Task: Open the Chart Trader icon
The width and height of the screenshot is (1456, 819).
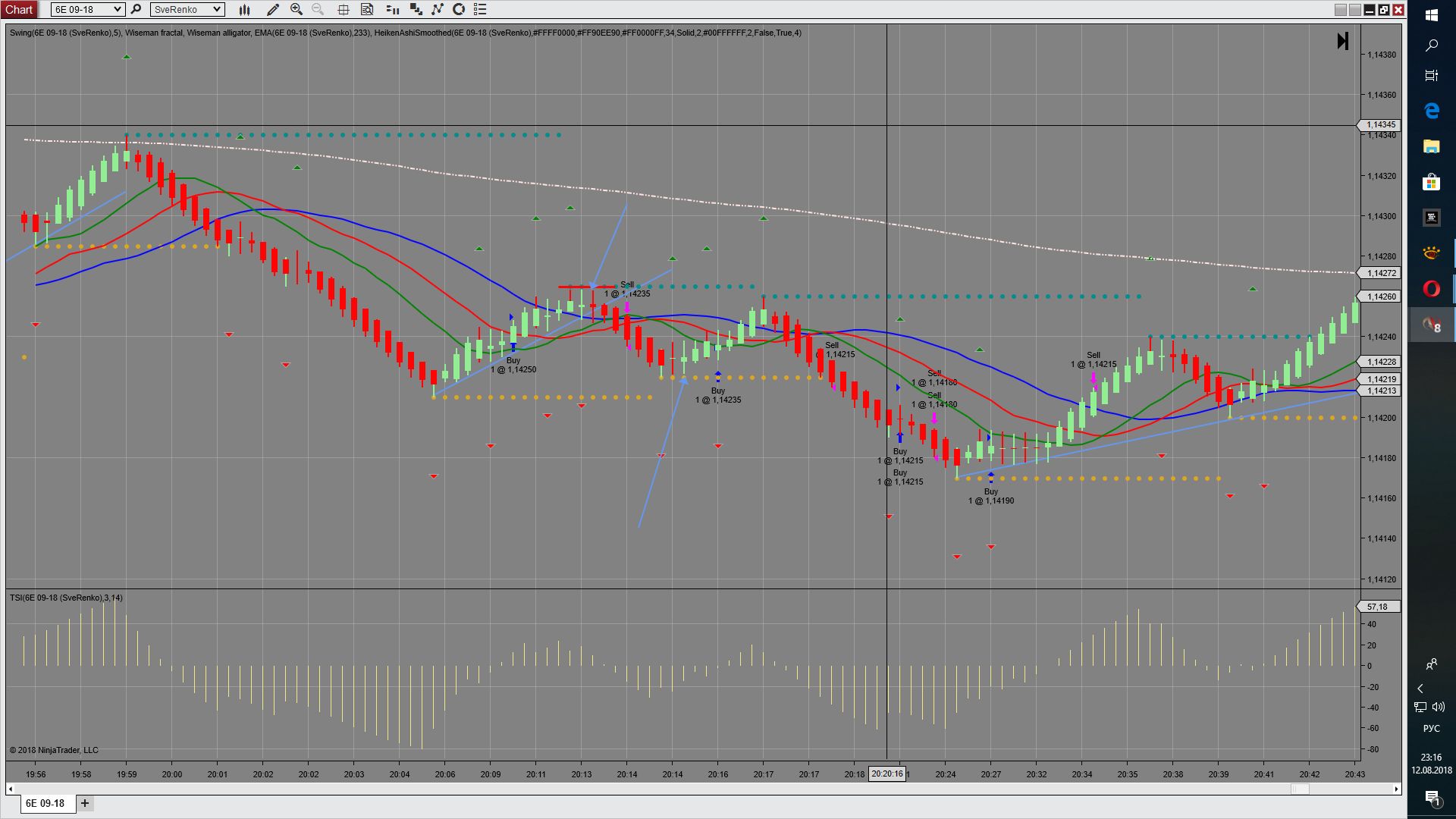Action: coord(392,9)
